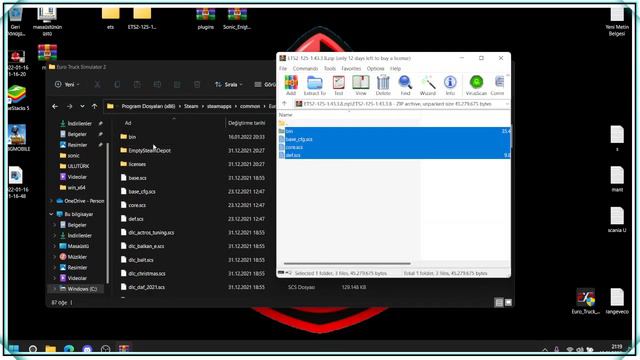Click common in the Explorer breadcrumb
Viewport: 640px width, 360px height.
tap(250, 106)
